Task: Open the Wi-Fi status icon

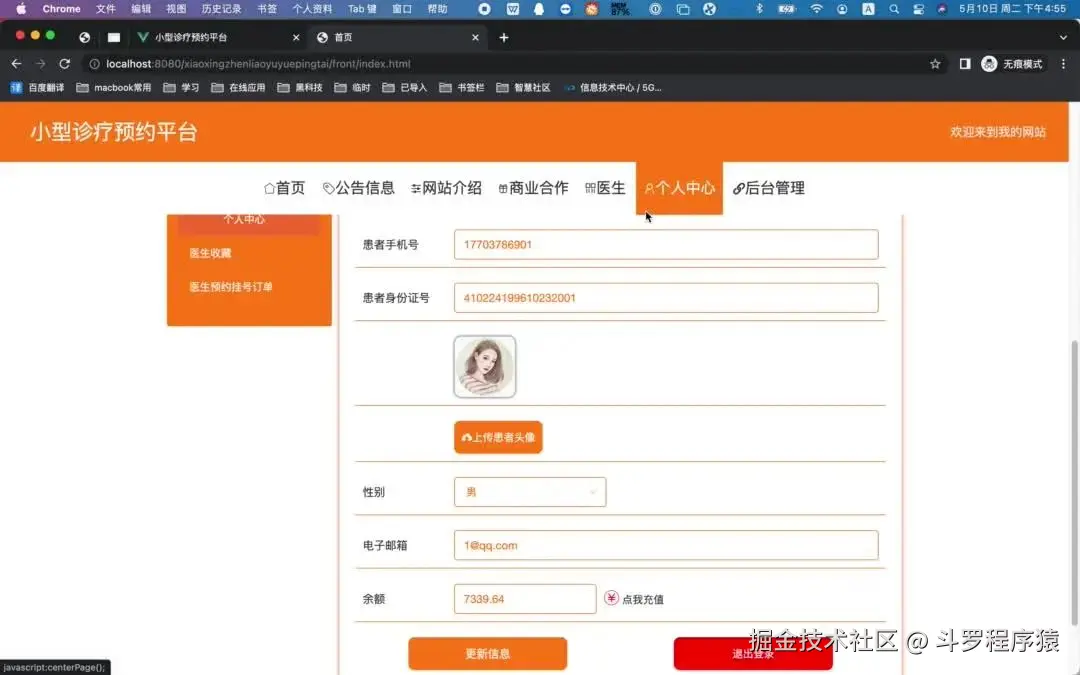Action: tap(816, 9)
